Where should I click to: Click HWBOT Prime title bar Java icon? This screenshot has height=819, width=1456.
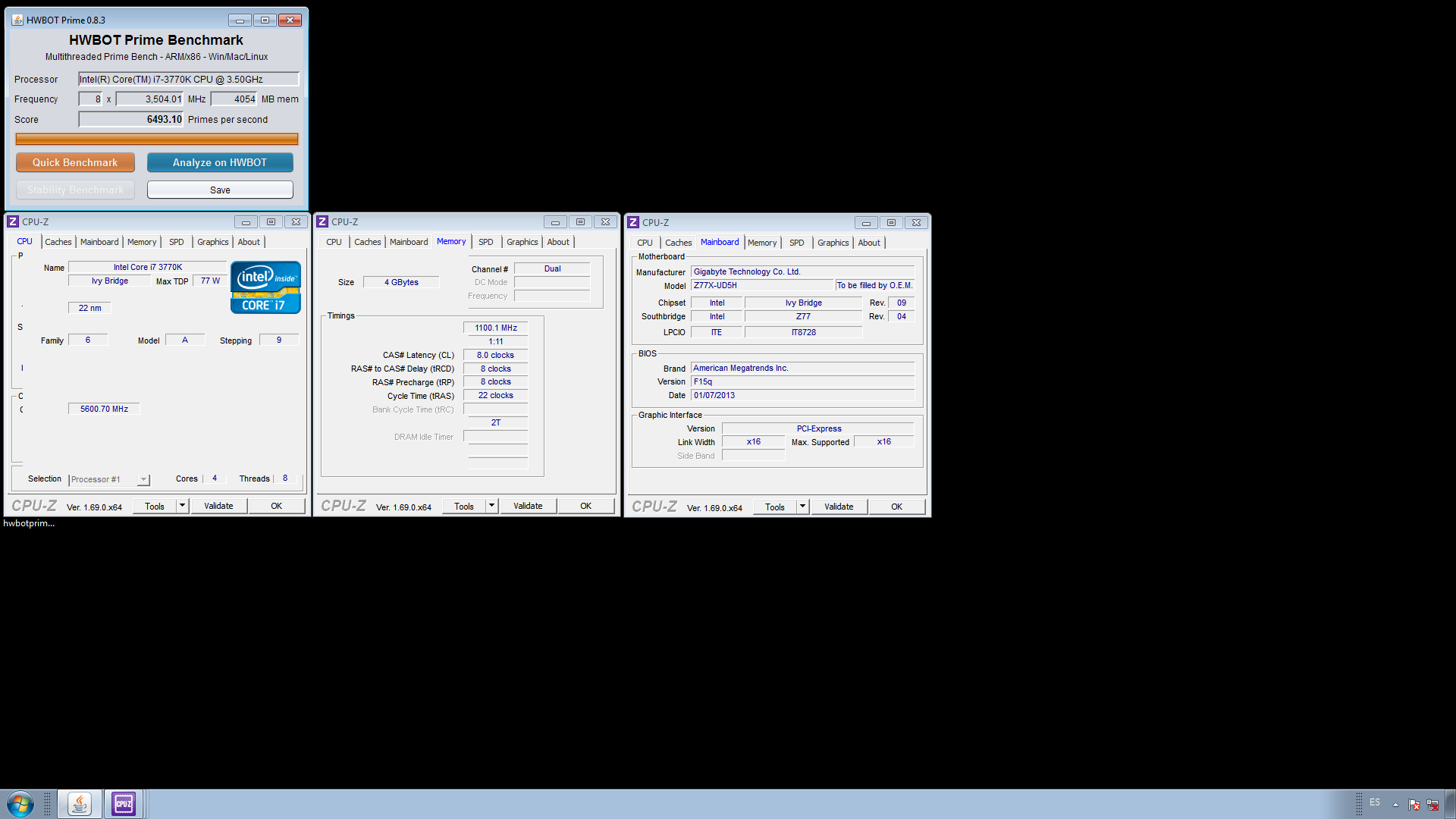click(17, 20)
